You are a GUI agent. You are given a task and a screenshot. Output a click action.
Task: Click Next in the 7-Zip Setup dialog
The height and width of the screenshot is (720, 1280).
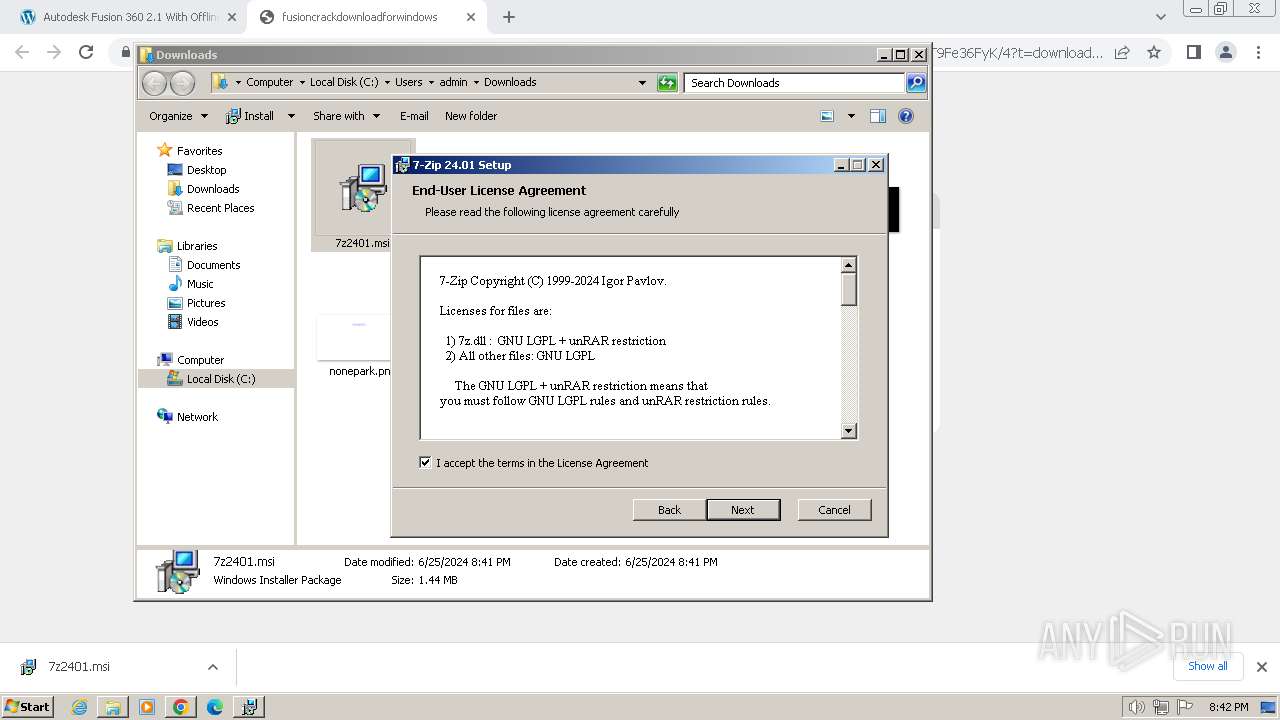tap(743, 510)
